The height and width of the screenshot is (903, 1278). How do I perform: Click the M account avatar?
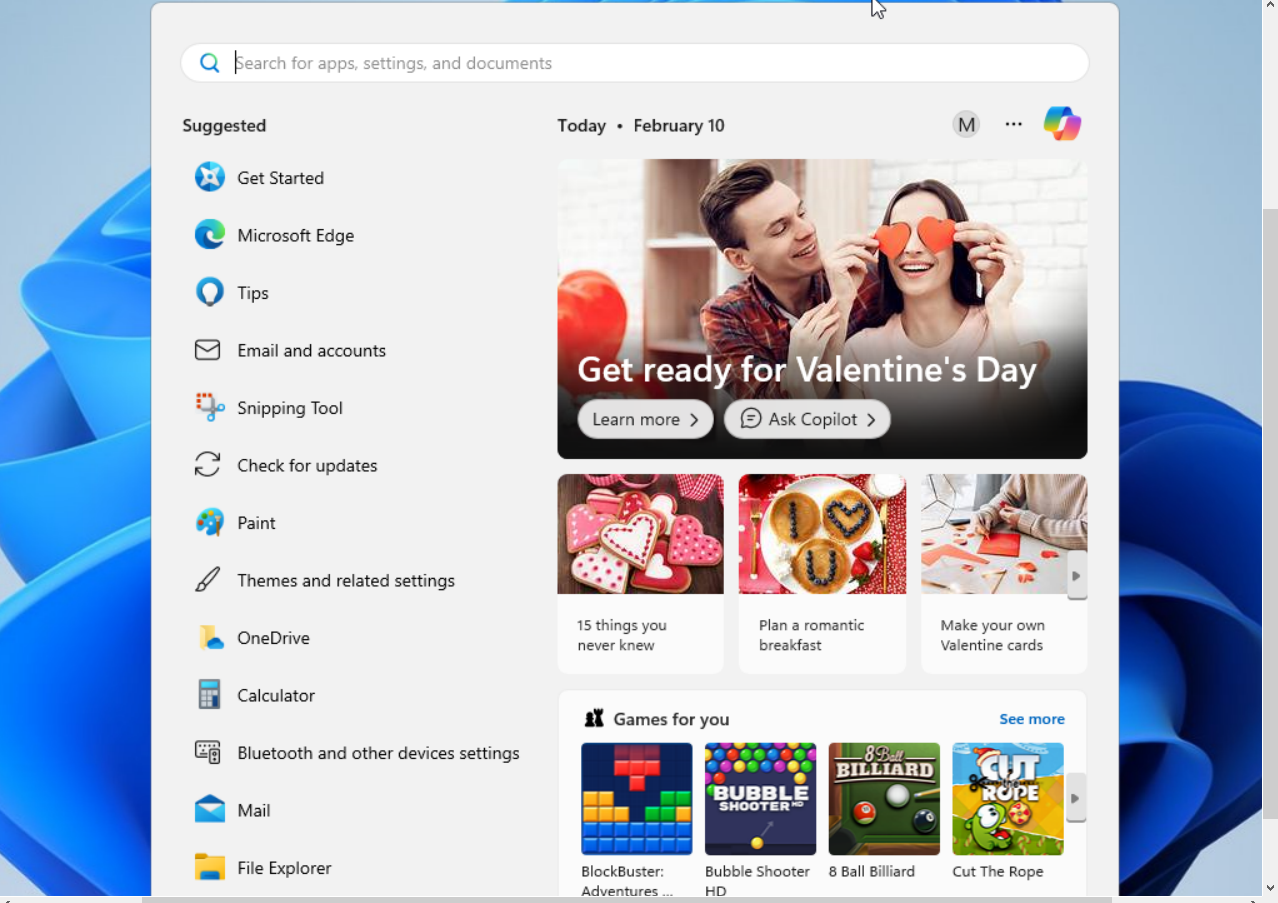click(x=966, y=125)
